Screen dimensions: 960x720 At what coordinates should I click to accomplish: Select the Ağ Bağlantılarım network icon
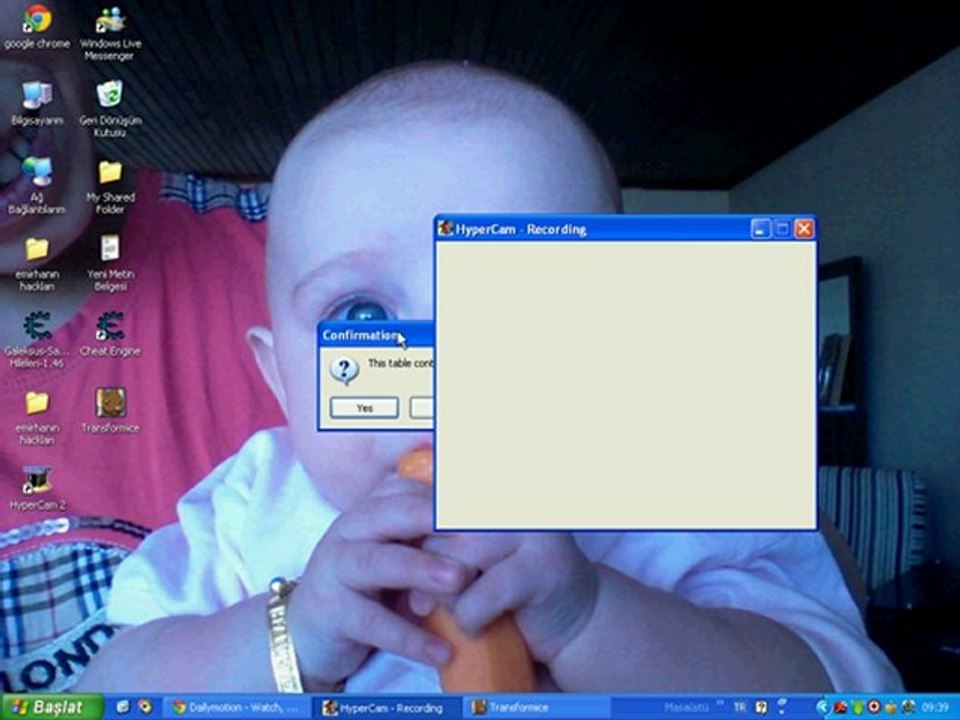pyautogui.click(x=37, y=186)
